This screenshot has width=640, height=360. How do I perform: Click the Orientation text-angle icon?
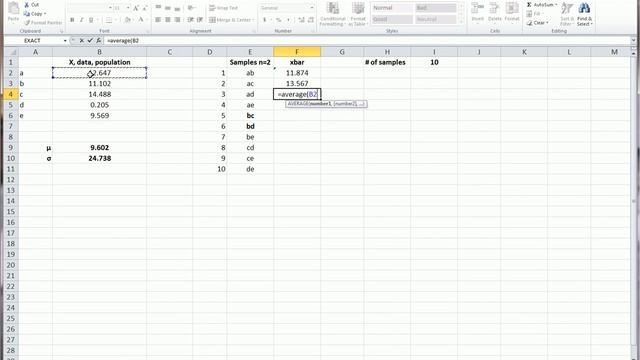191,8
